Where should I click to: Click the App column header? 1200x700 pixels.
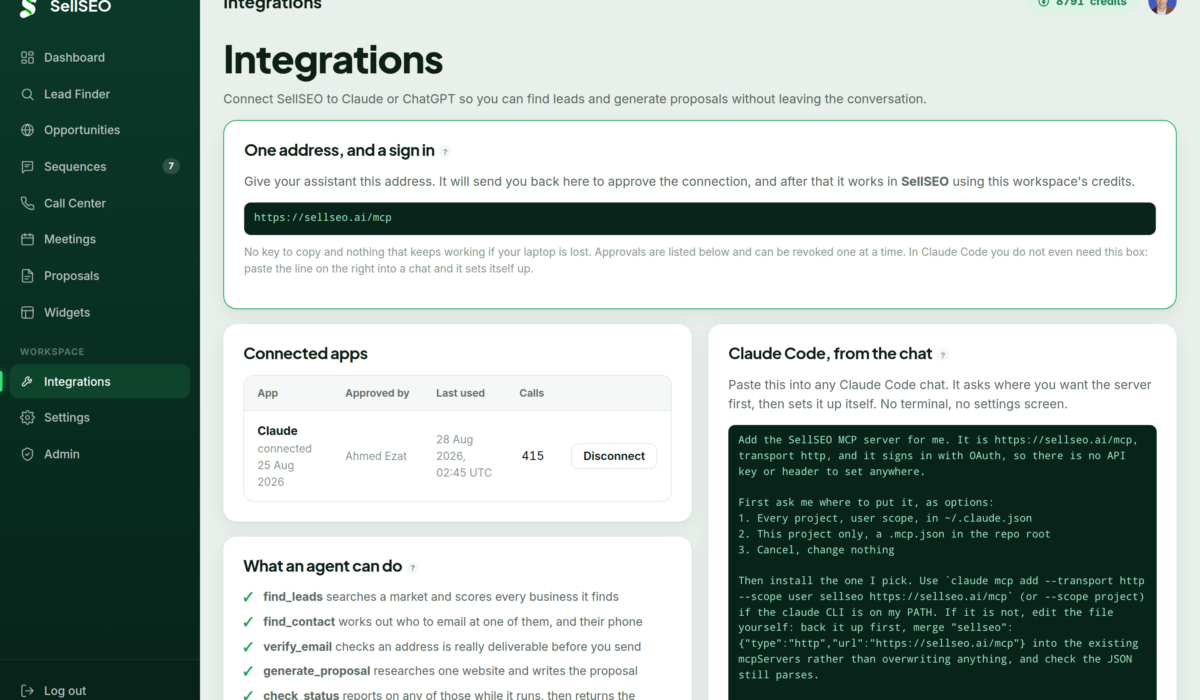(x=268, y=393)
